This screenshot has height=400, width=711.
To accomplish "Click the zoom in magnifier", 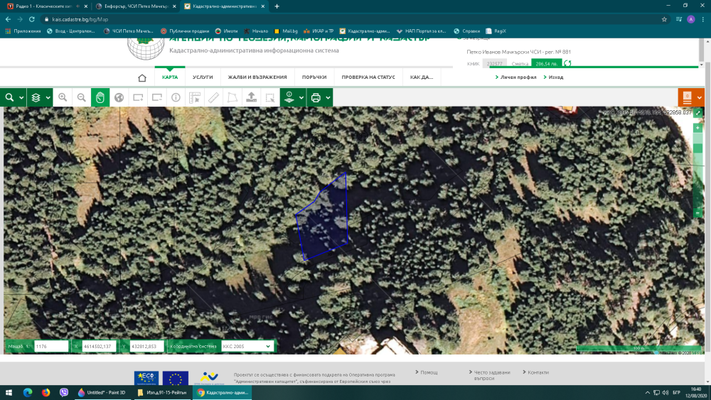I will [x=63, y=98].
